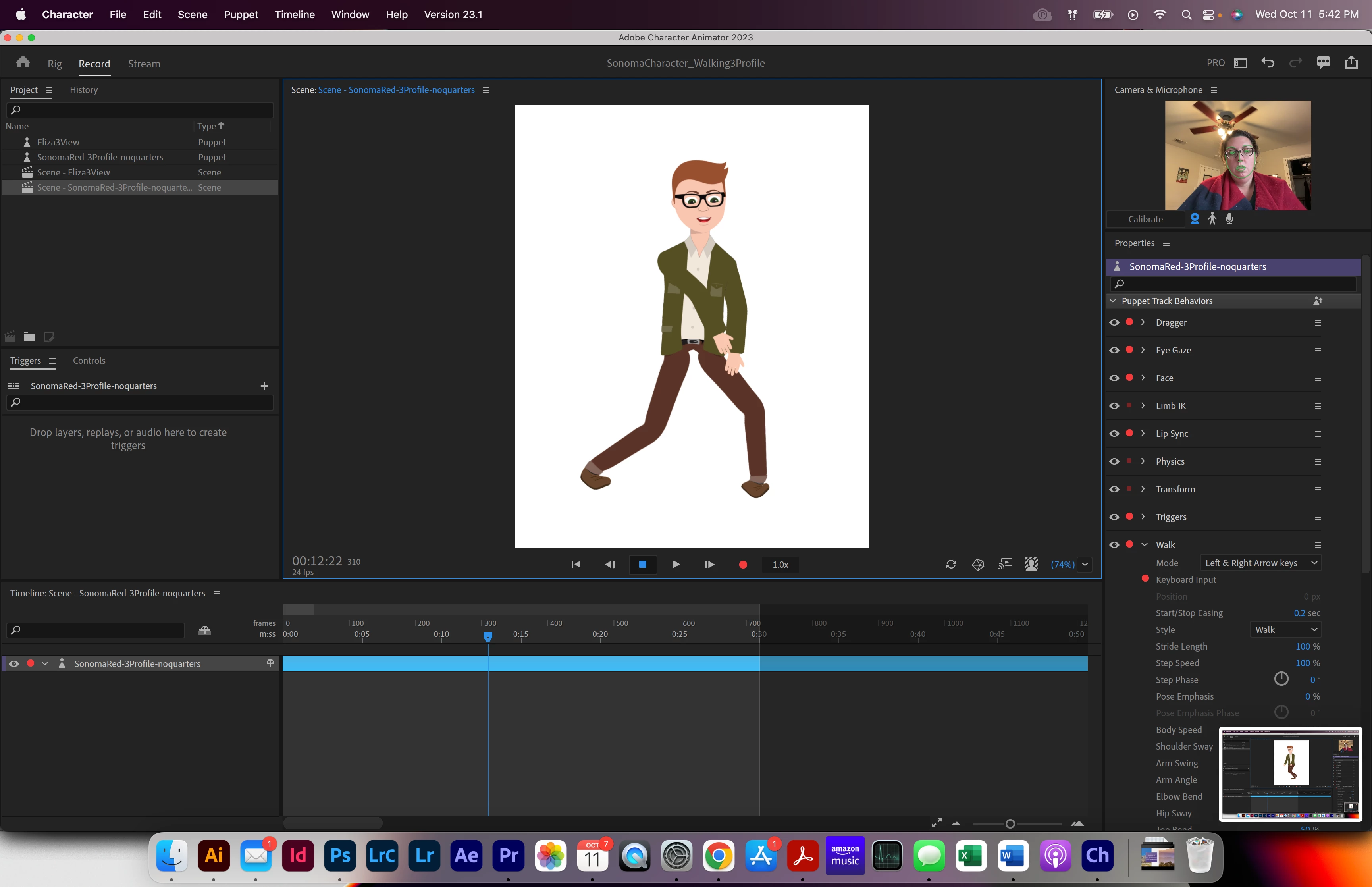This screenshot has width=1372, height=887.
Task: Switch to the Rig workspace tab
Action: click(x=55, y=64)
